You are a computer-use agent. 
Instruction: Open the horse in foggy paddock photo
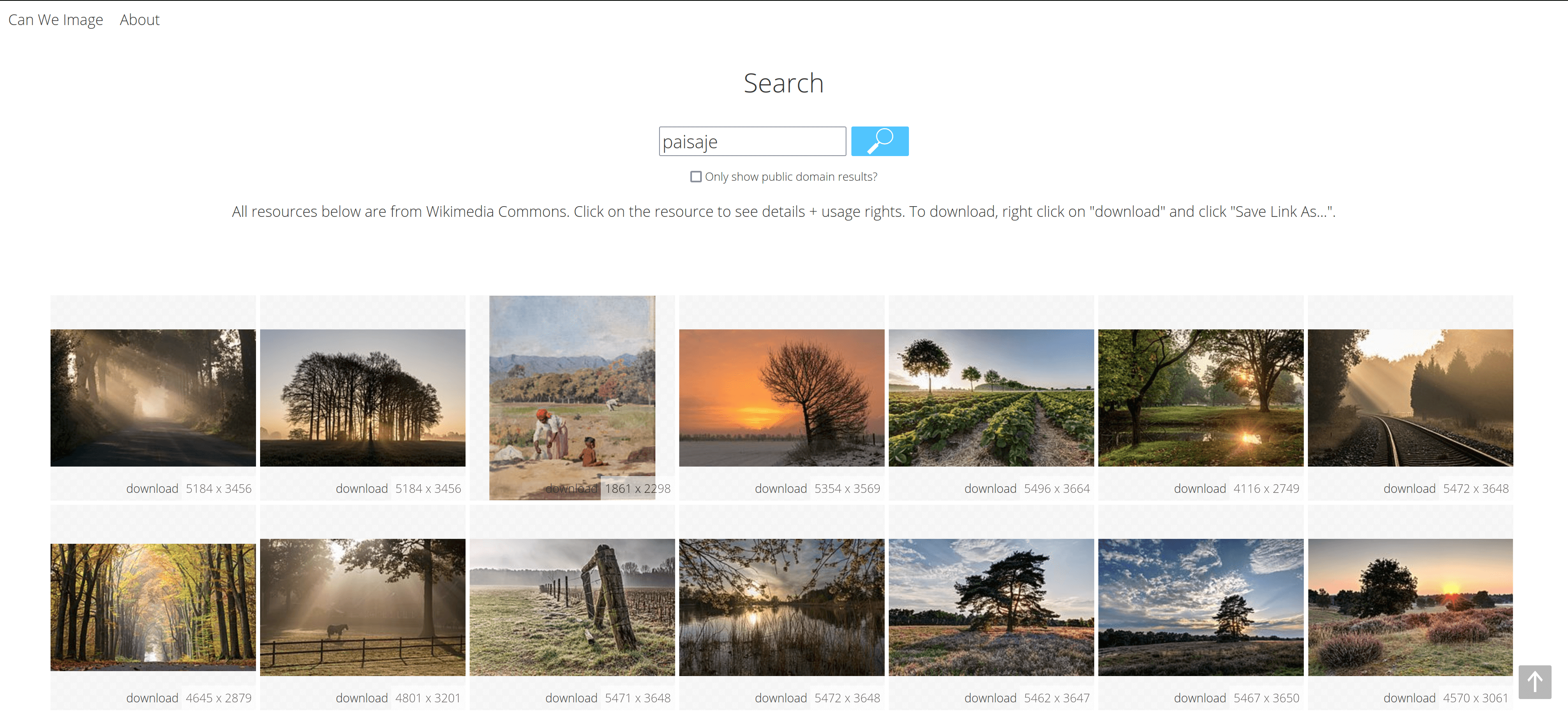point(362,607)
